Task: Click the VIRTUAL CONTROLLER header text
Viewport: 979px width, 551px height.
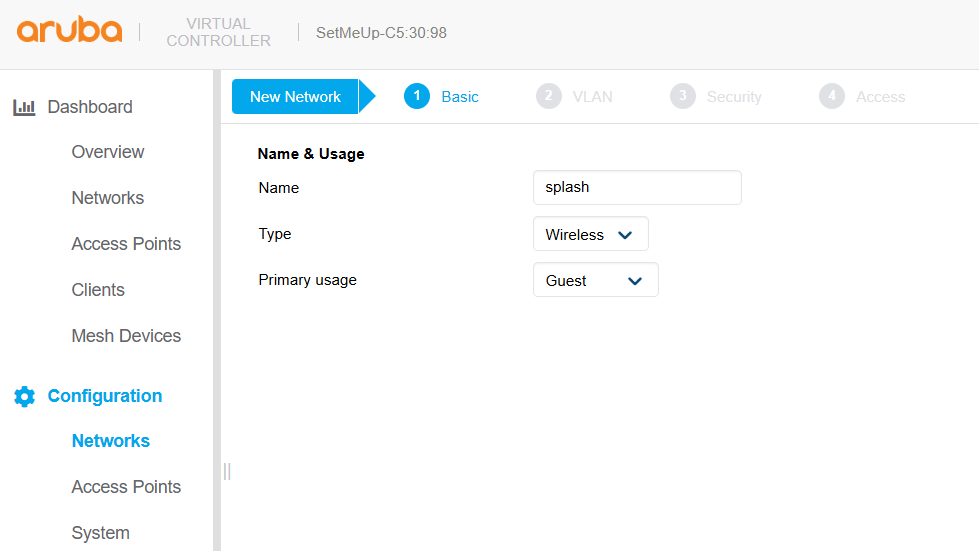Action: pos(219,32)
